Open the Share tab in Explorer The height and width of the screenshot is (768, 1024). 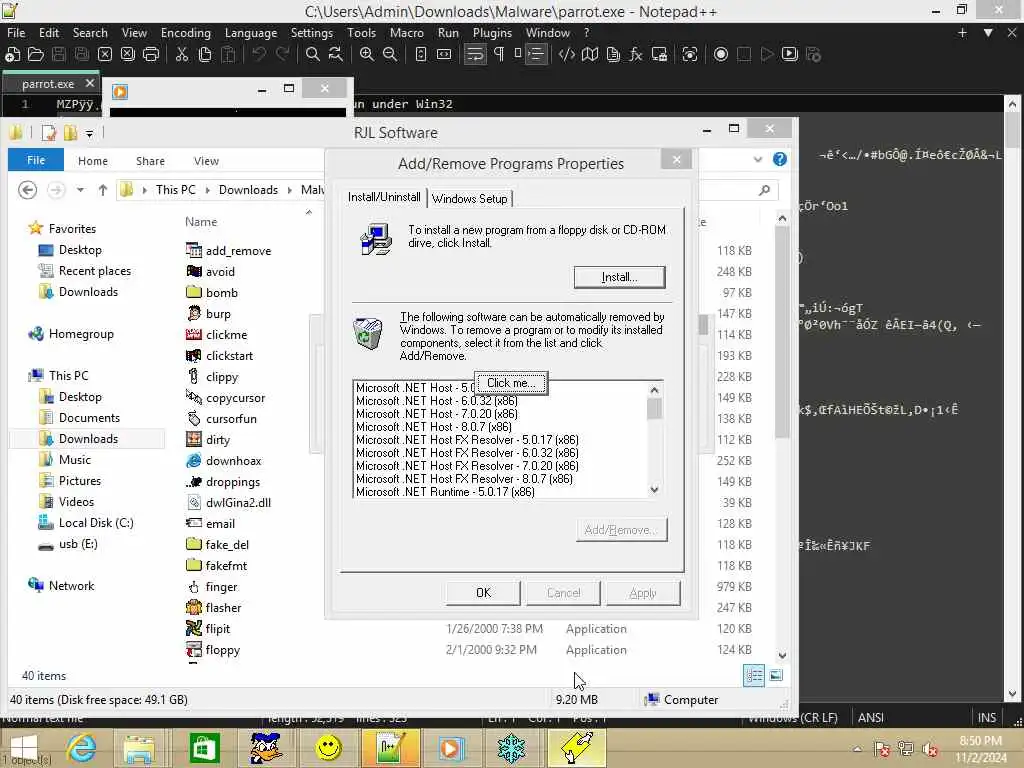tap(150, 161)
